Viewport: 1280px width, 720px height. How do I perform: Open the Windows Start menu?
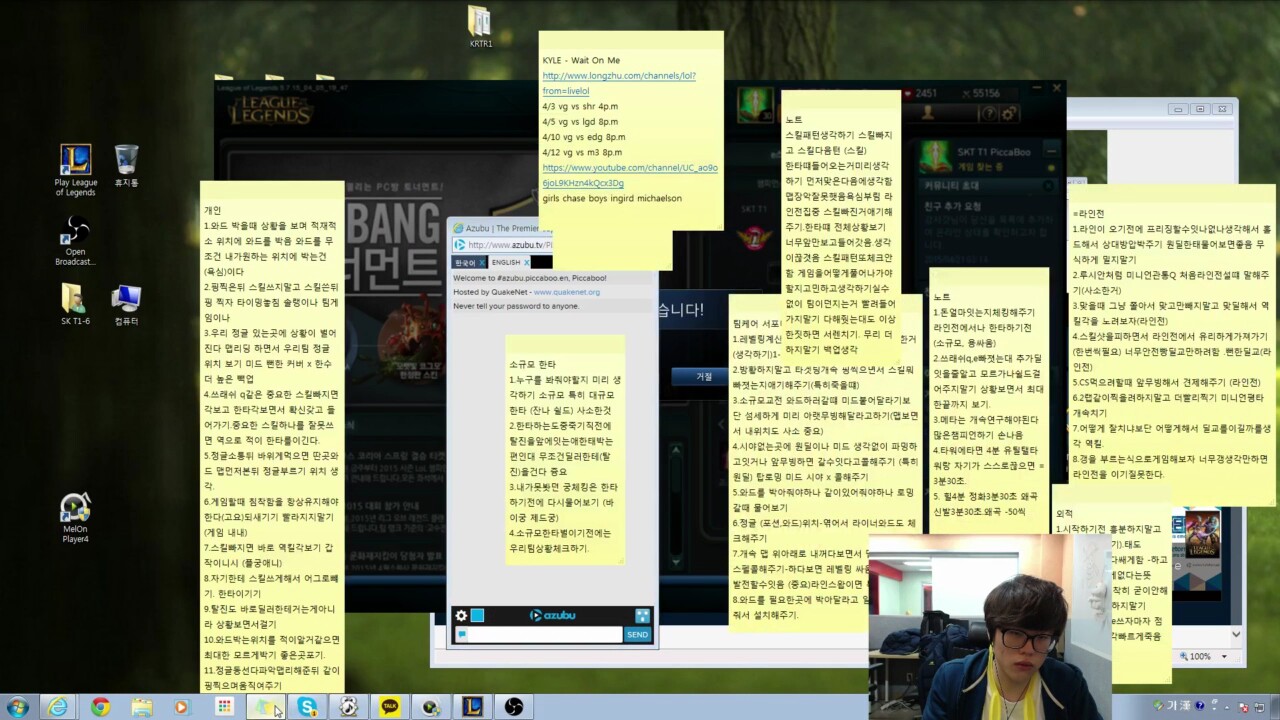click(x=17, y=707)
